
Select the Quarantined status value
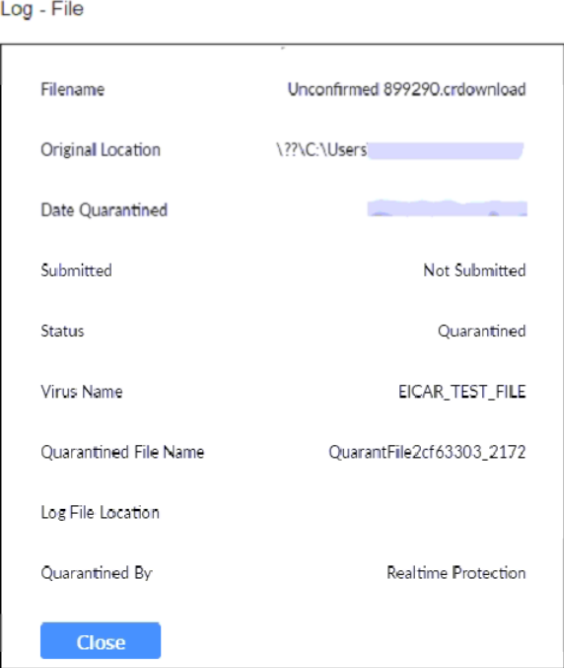click(x=482, y=331)
